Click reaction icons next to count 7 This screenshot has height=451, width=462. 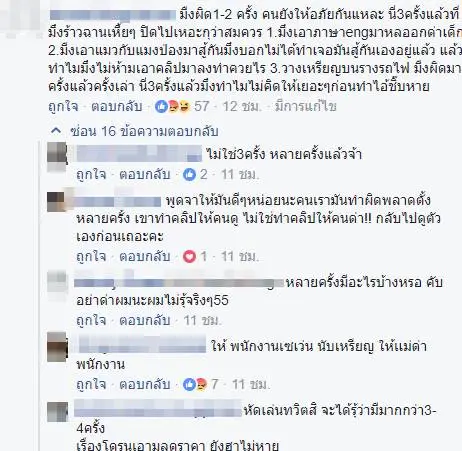(x=195, y=384)
